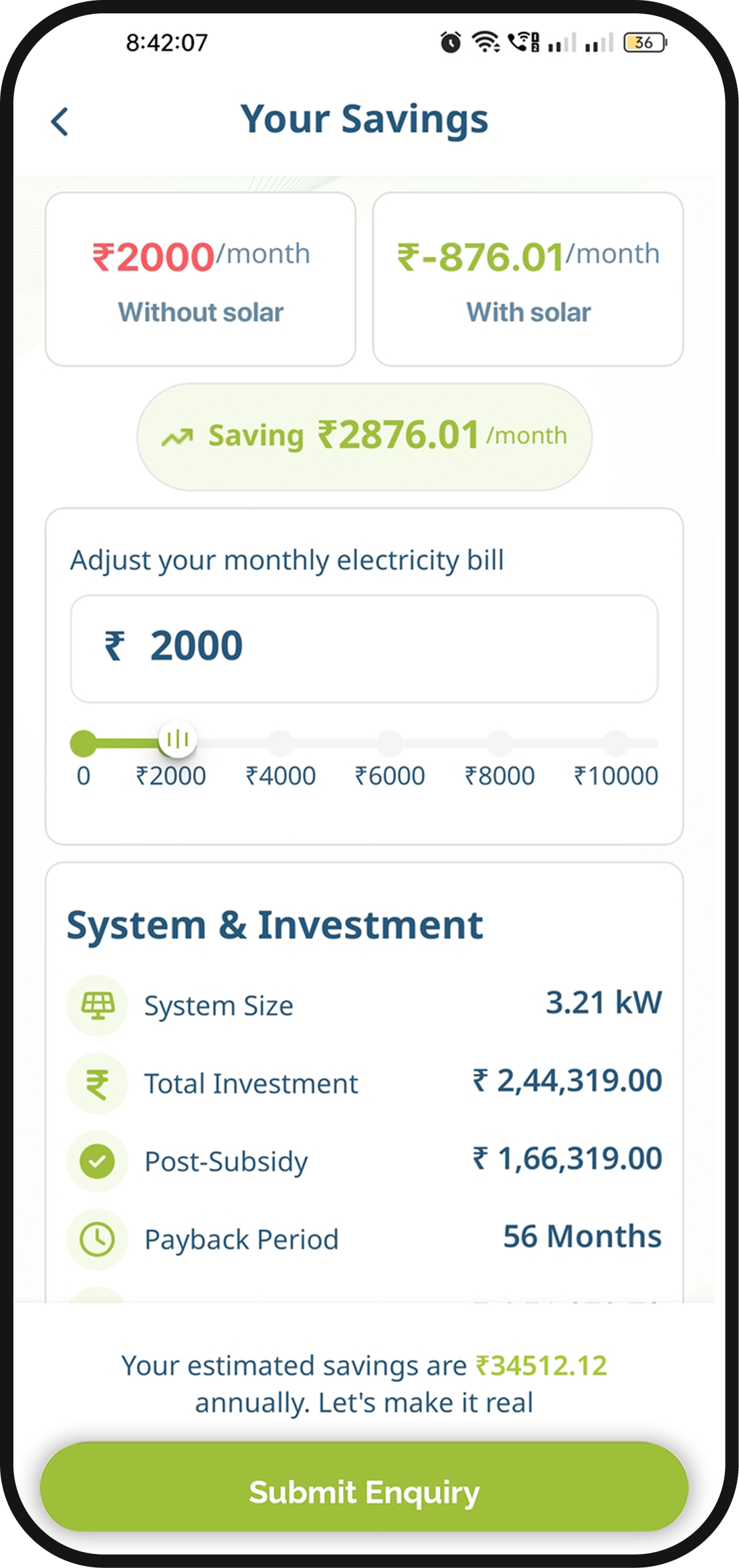Set bill slider to ₹10000 stop
739x1568 pixels.
(615, 743)
